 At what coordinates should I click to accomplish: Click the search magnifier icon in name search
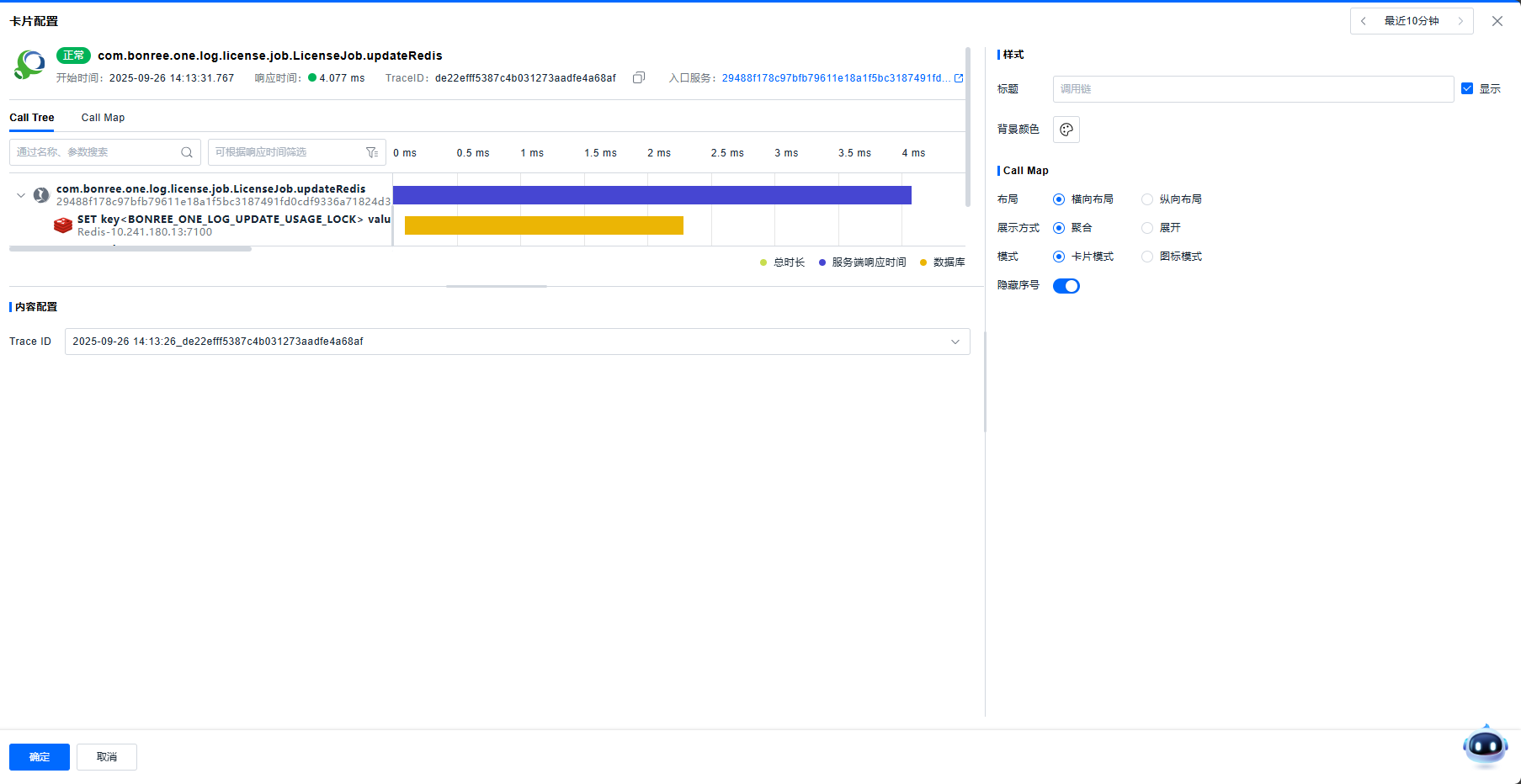coord(187,152)
